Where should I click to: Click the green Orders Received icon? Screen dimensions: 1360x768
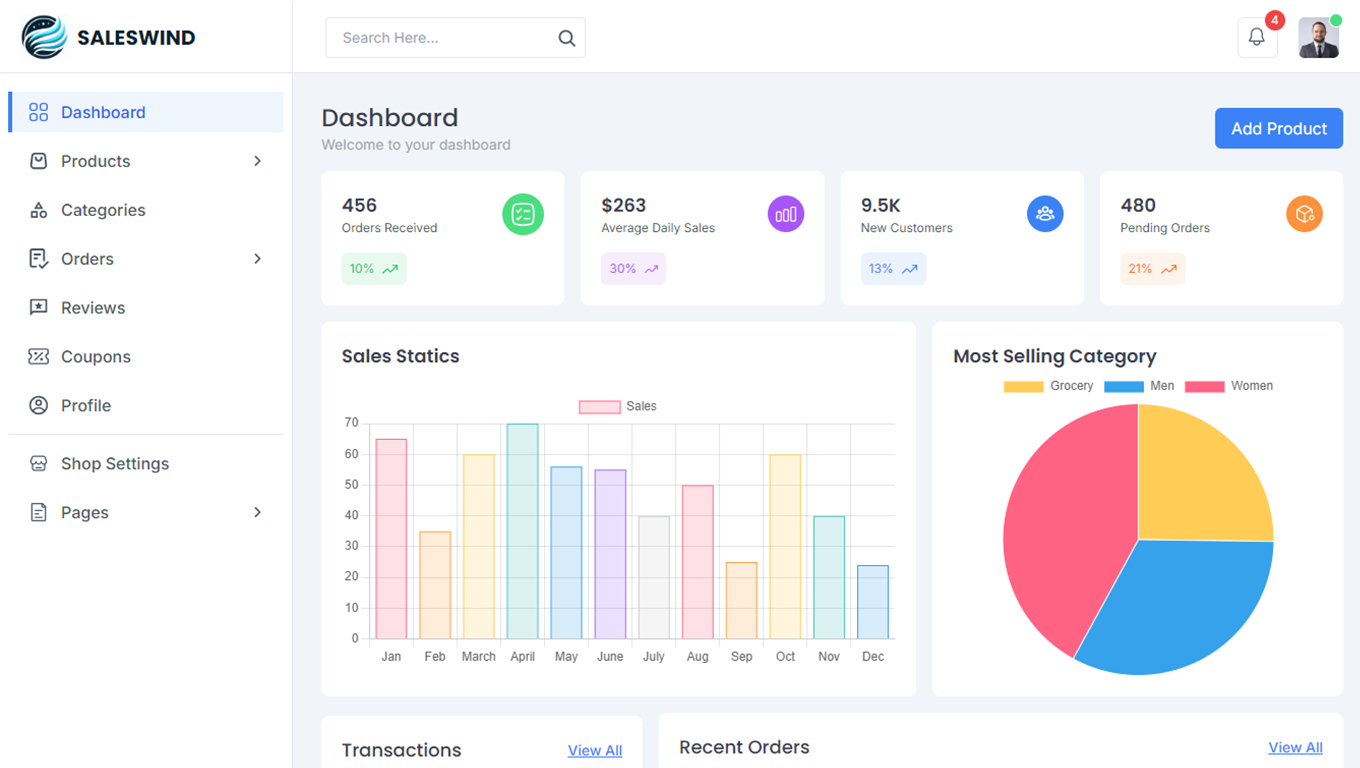coord(522,214)
